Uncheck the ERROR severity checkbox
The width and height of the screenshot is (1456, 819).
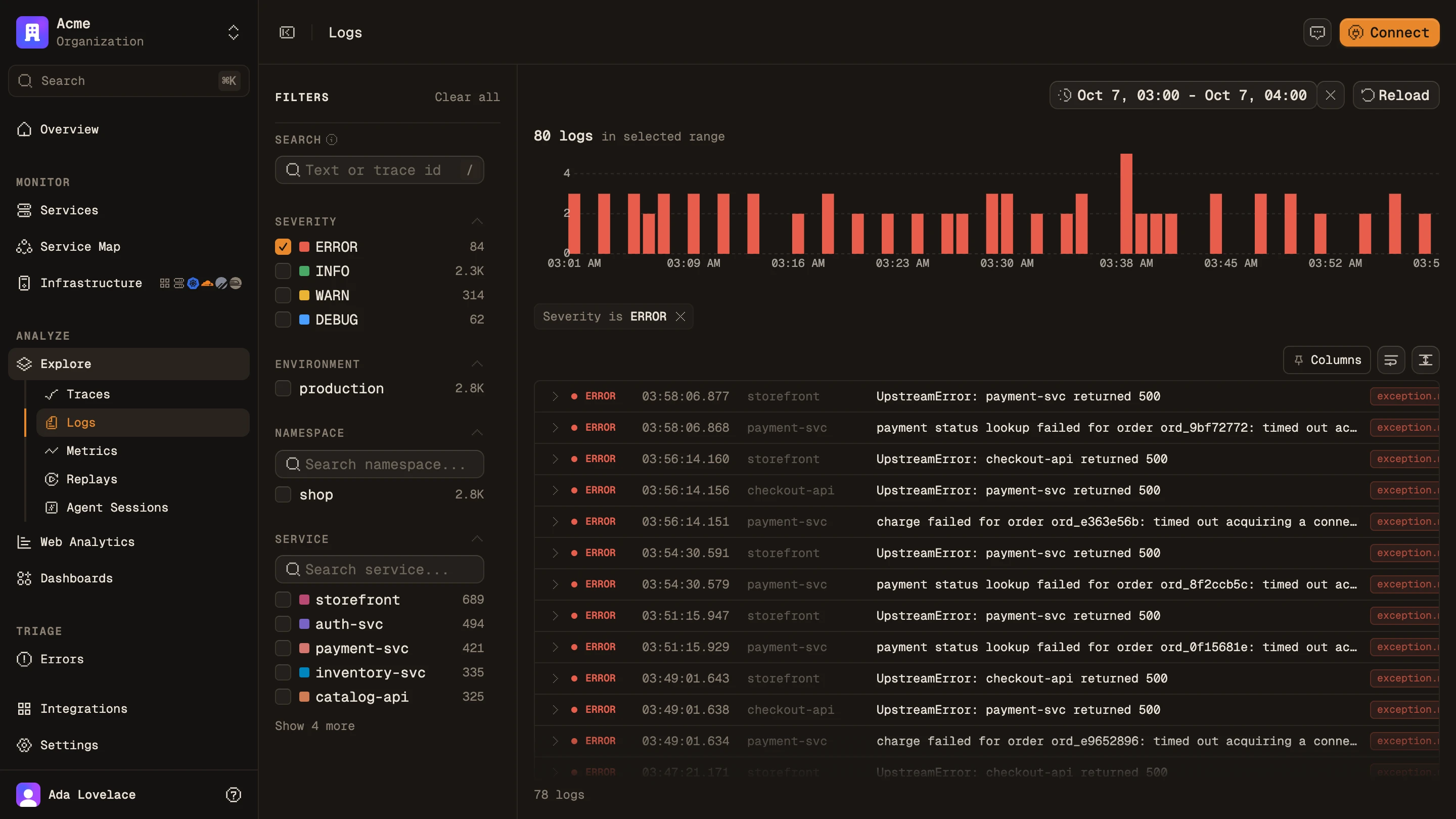click(283, 247)
